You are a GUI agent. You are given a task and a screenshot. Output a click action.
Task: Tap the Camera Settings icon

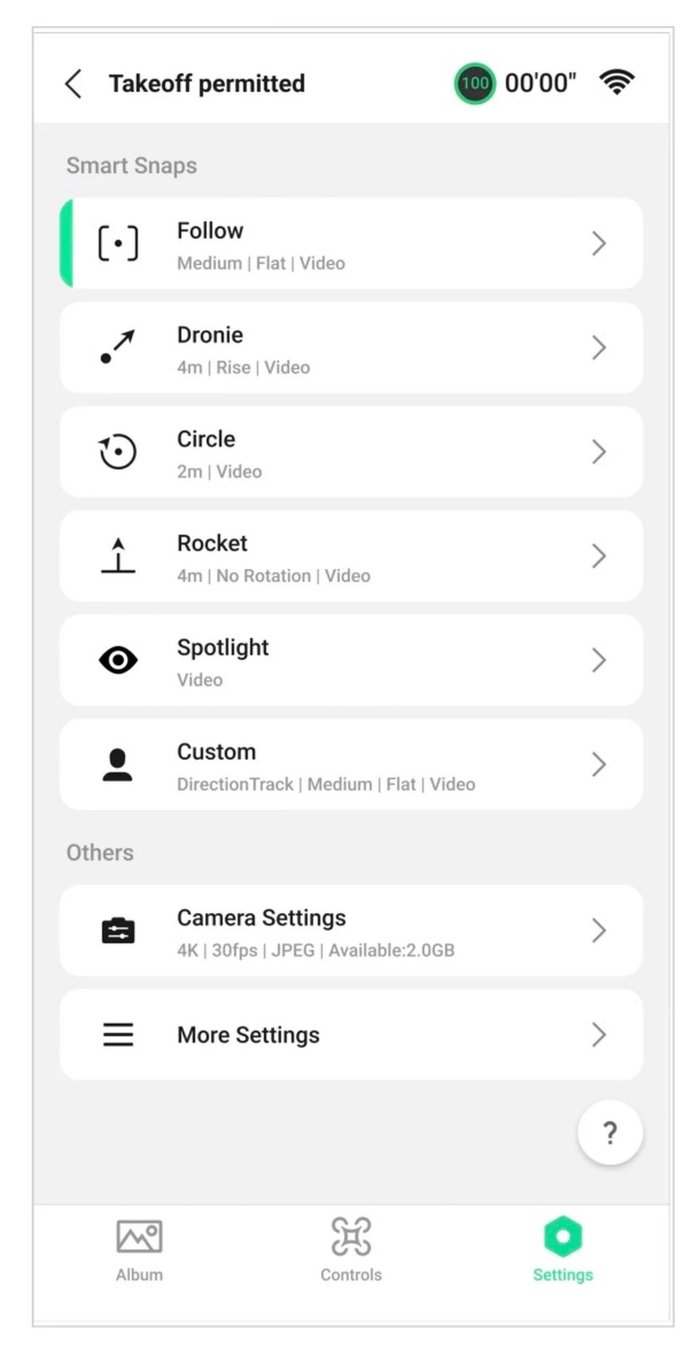click(118, 931)
